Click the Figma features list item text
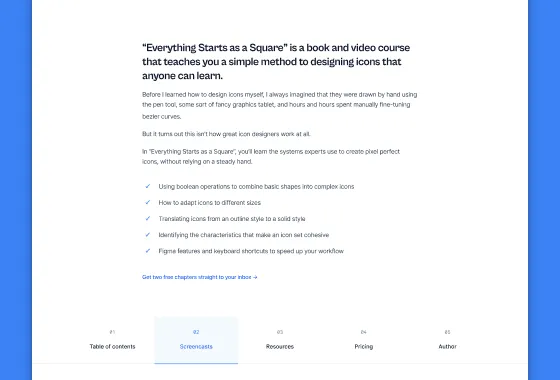The image size is (560, 380). (x=251, y=251)
